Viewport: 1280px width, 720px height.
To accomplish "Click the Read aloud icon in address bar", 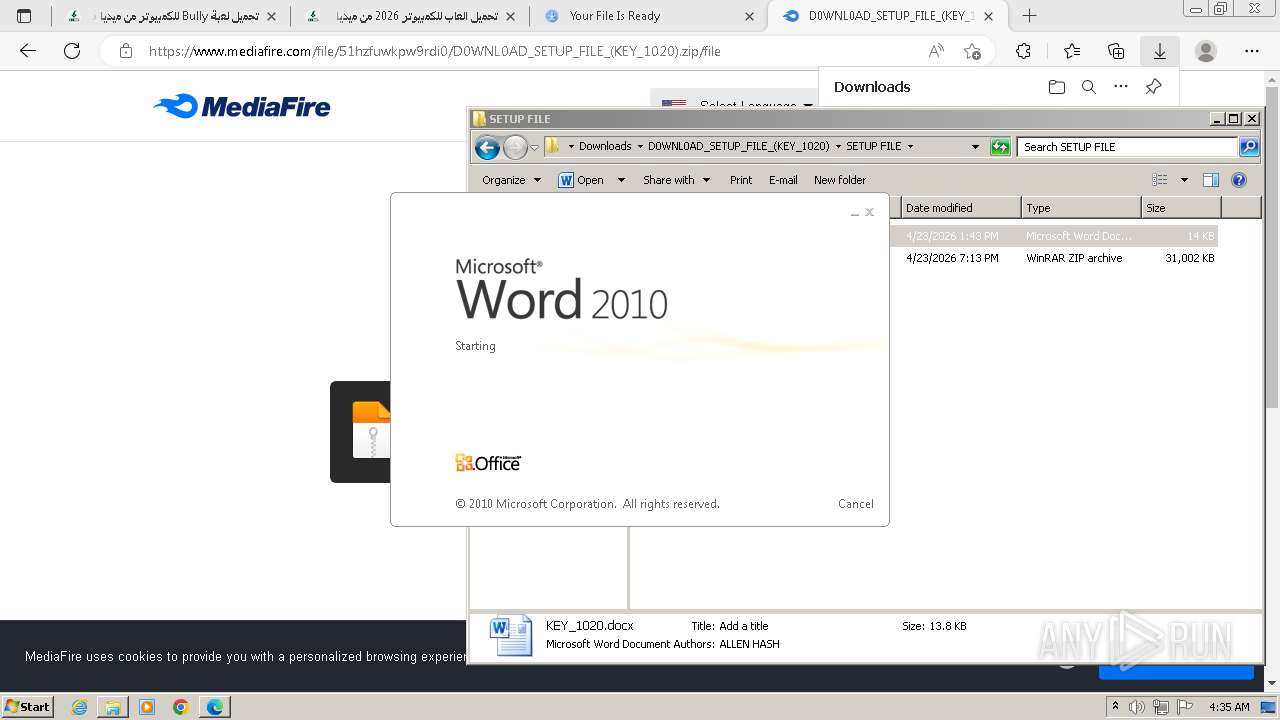I will (x=936, y=51).
